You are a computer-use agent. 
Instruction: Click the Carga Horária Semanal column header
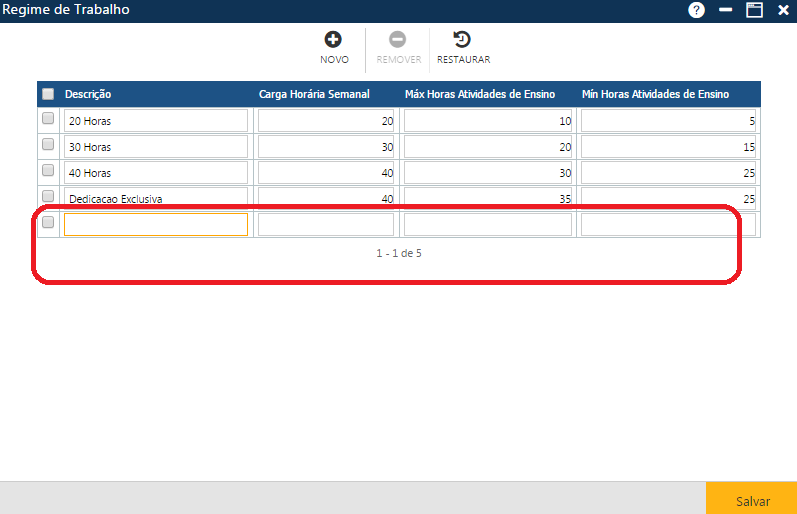314,94
